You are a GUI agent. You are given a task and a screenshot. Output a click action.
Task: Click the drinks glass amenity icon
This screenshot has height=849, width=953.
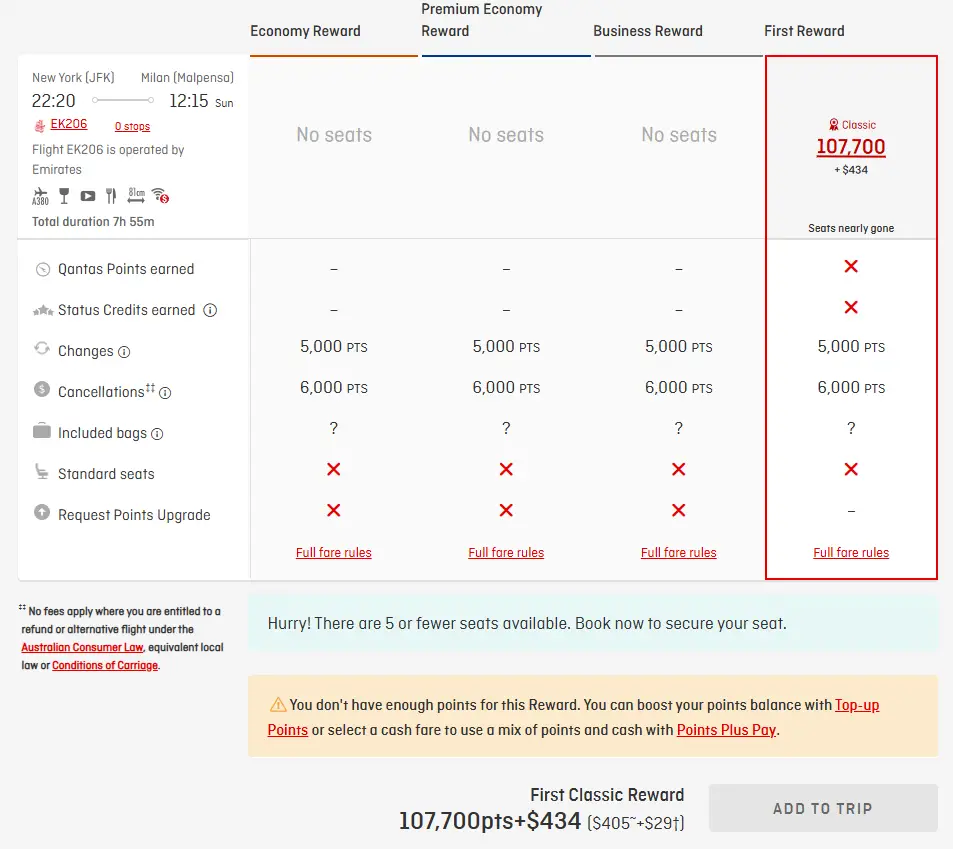[64, 196]
